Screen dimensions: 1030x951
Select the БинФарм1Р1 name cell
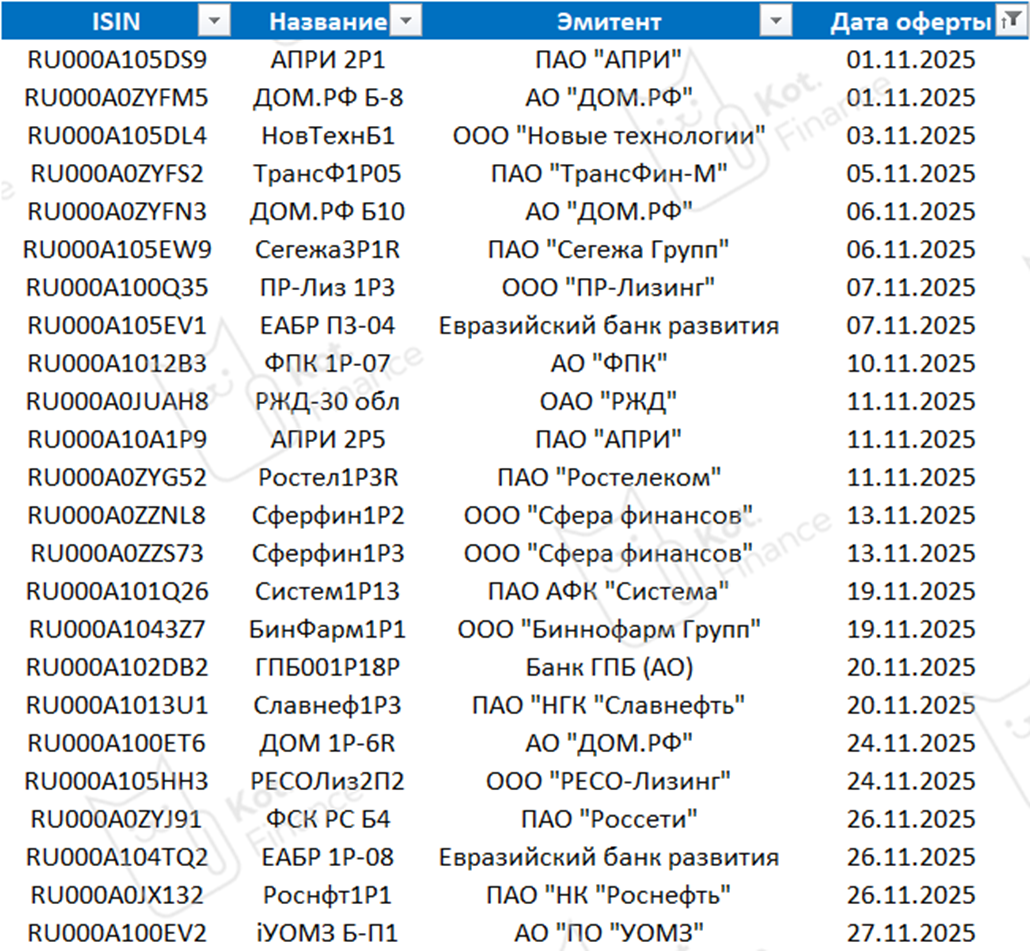tap(328, 629)
